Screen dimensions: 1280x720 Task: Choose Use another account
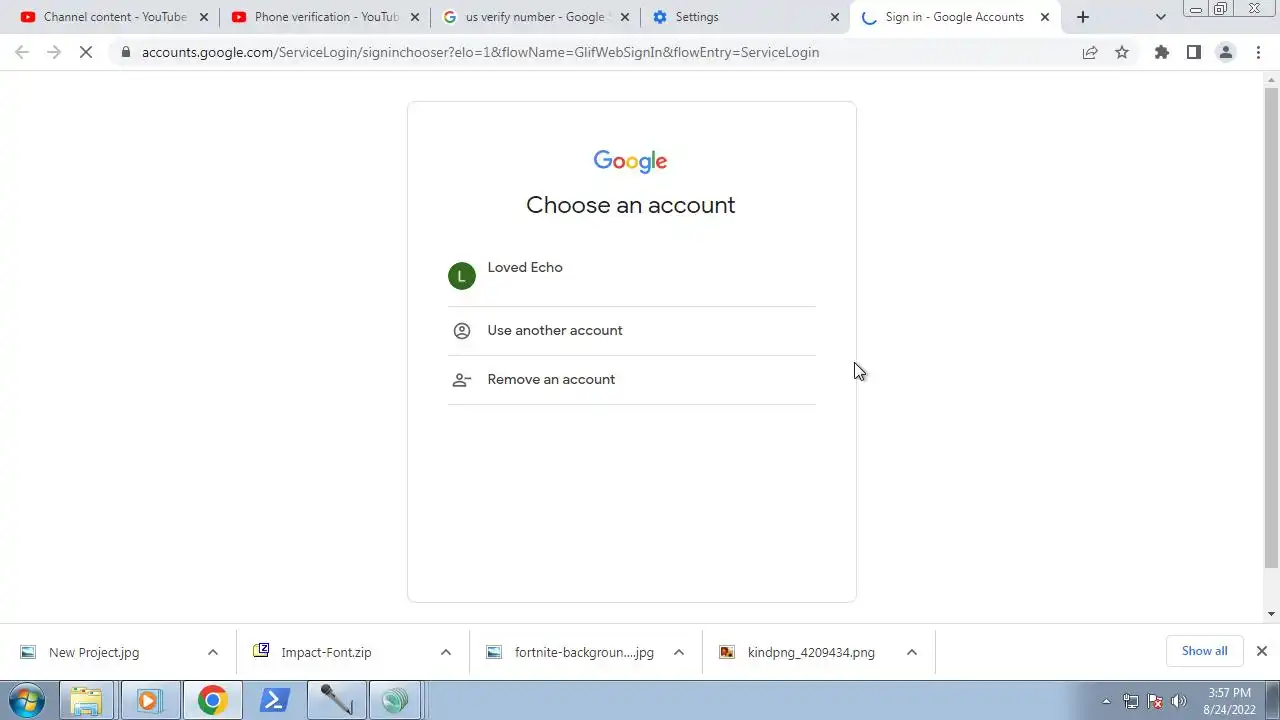pos(632,331)
